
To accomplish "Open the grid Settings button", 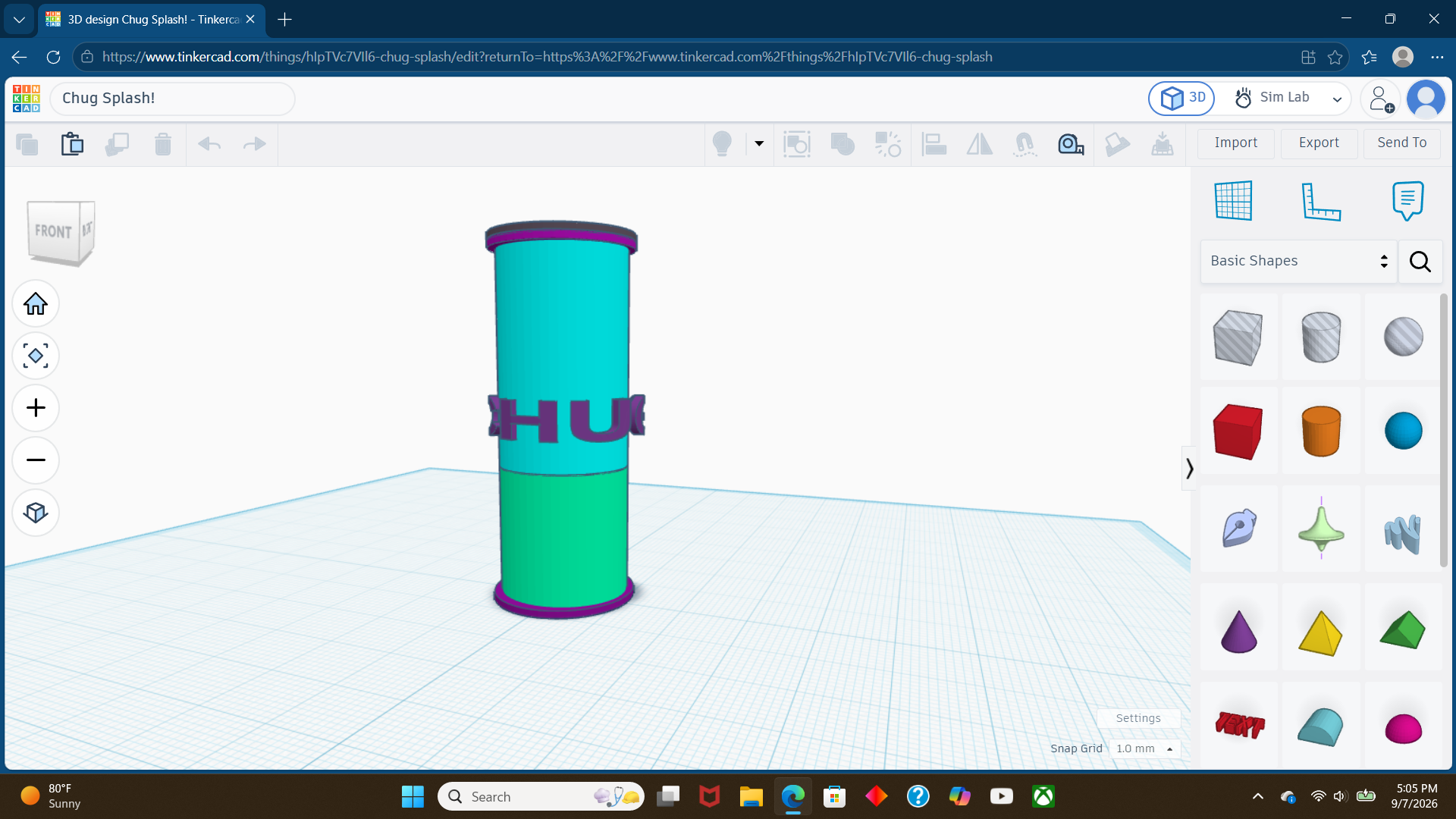I will click(x=1138, y=718).
